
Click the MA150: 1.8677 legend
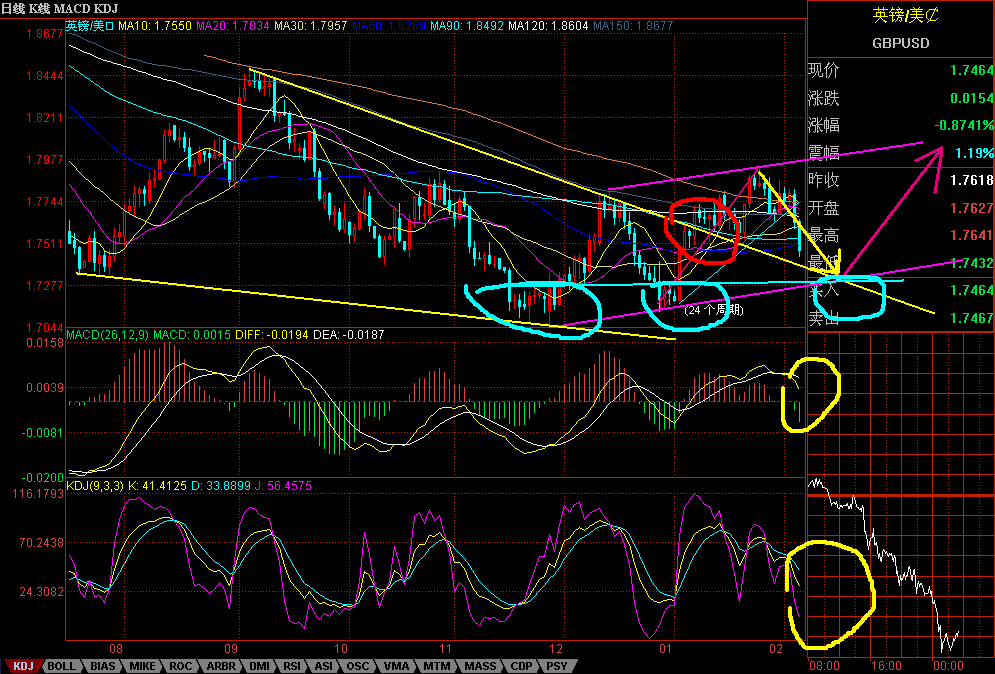(633, 26)
